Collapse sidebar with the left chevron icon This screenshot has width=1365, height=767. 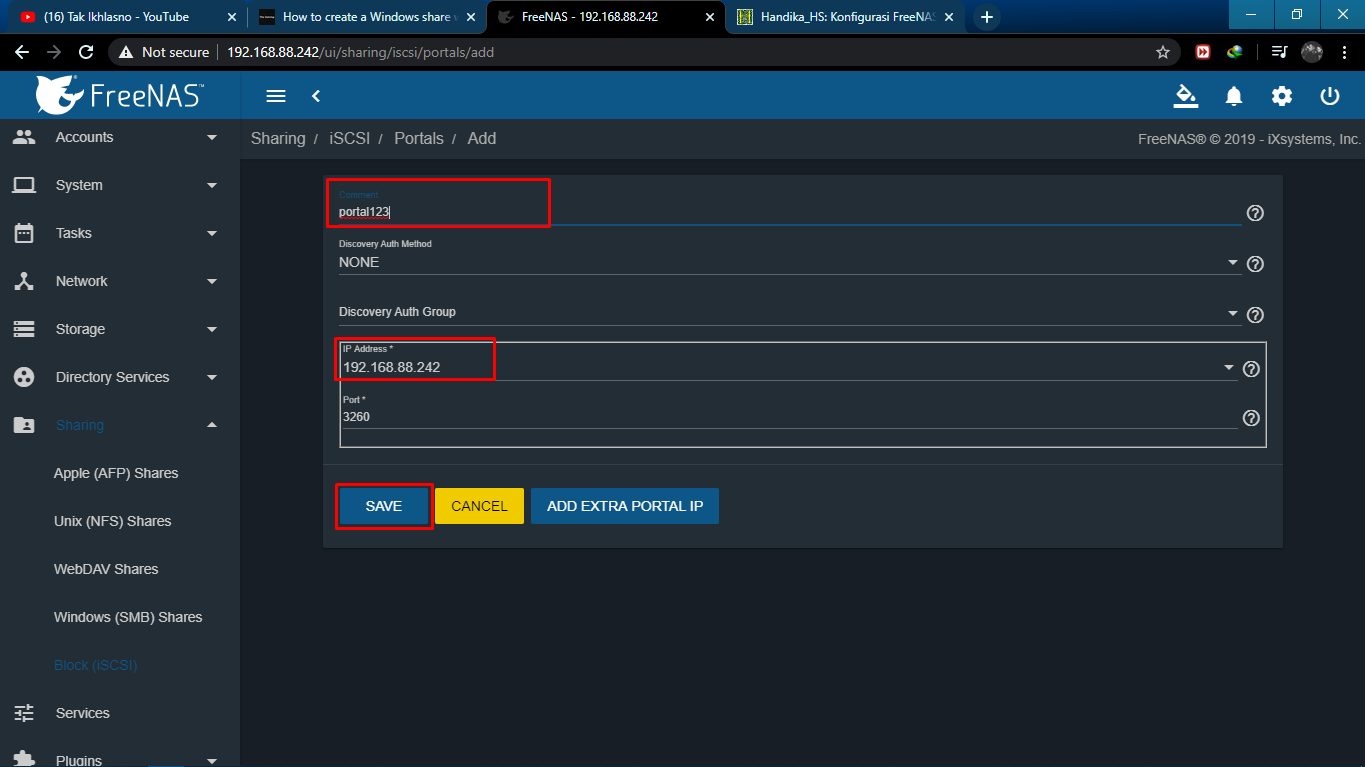coord(316,96)
